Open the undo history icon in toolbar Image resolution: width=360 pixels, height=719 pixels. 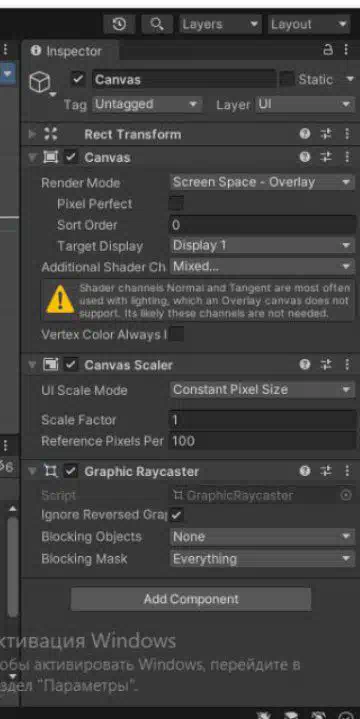tap(119, 24)
